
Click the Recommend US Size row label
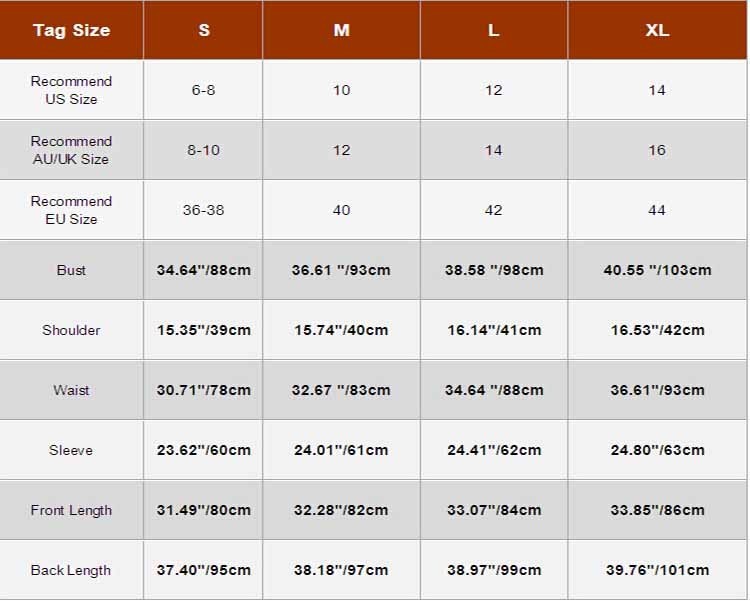[71, 90]
